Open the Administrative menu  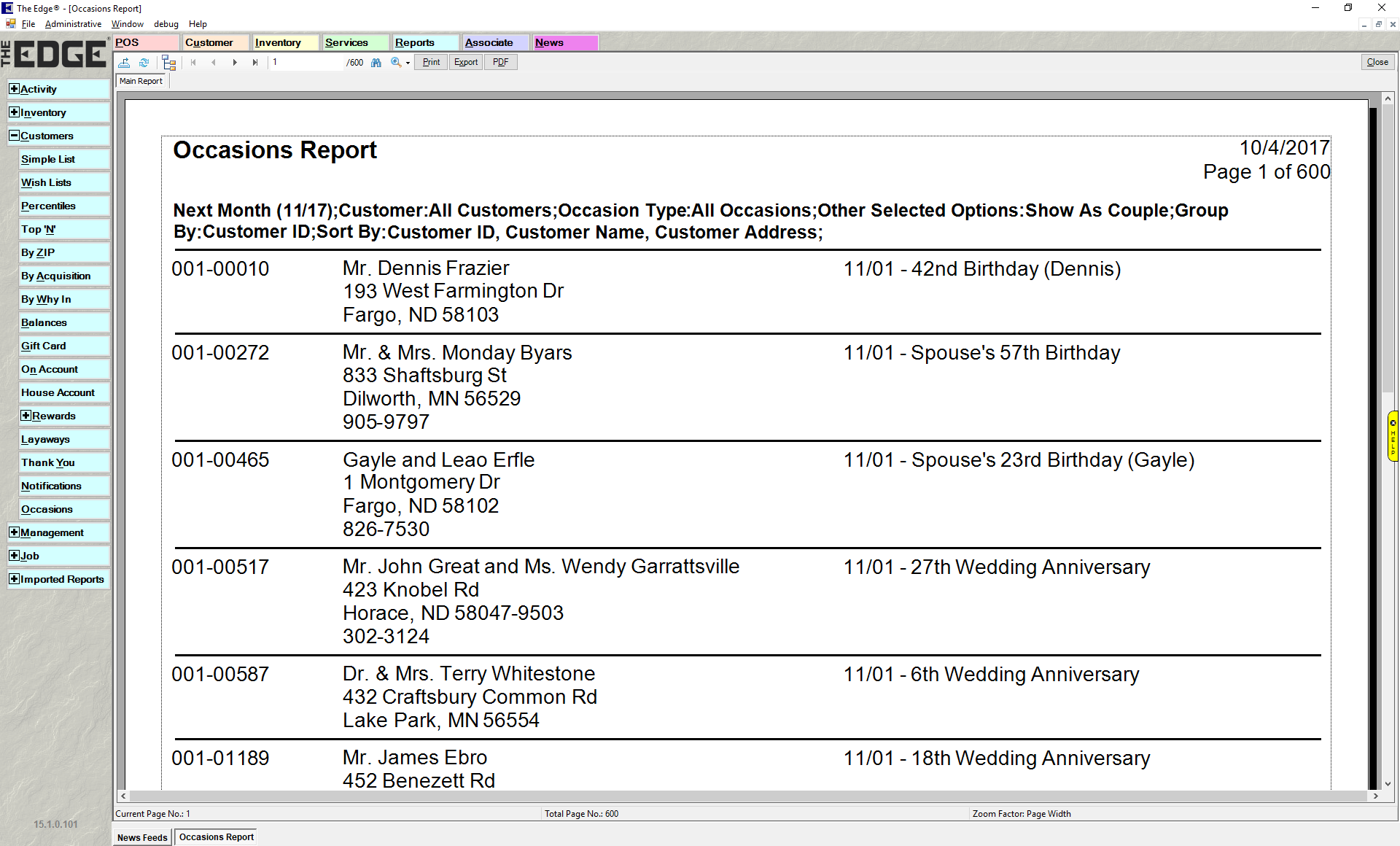pyautogui.click(x=73, y=24)
